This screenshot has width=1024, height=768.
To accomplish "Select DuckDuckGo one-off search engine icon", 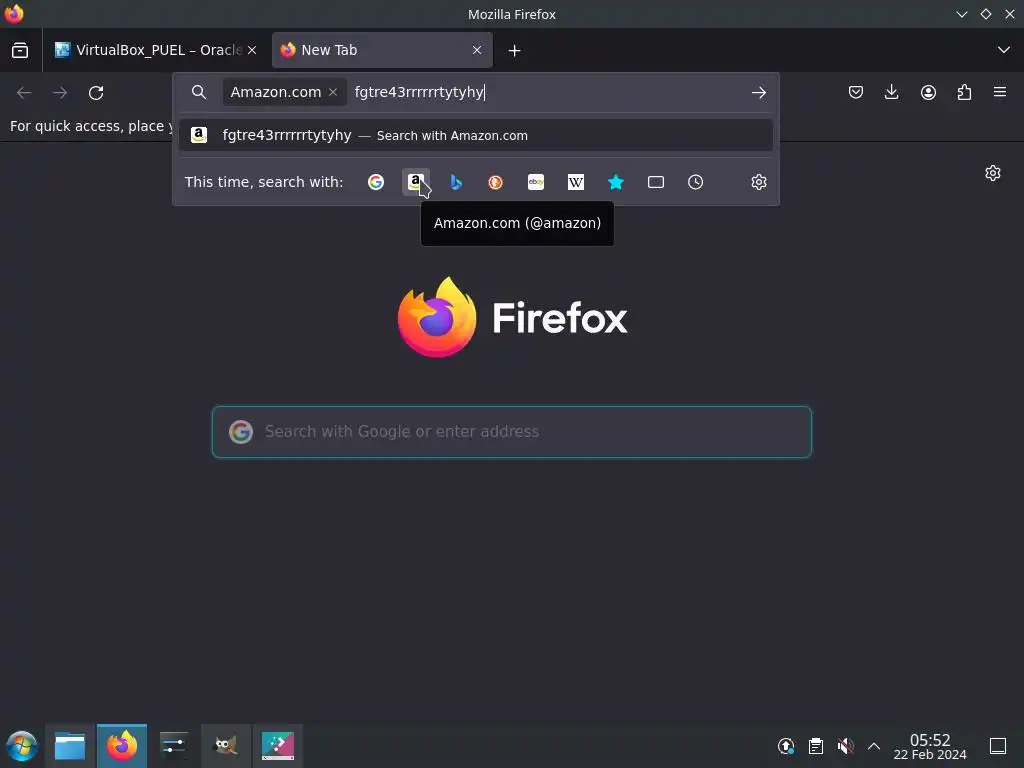I will coord(496,182).
